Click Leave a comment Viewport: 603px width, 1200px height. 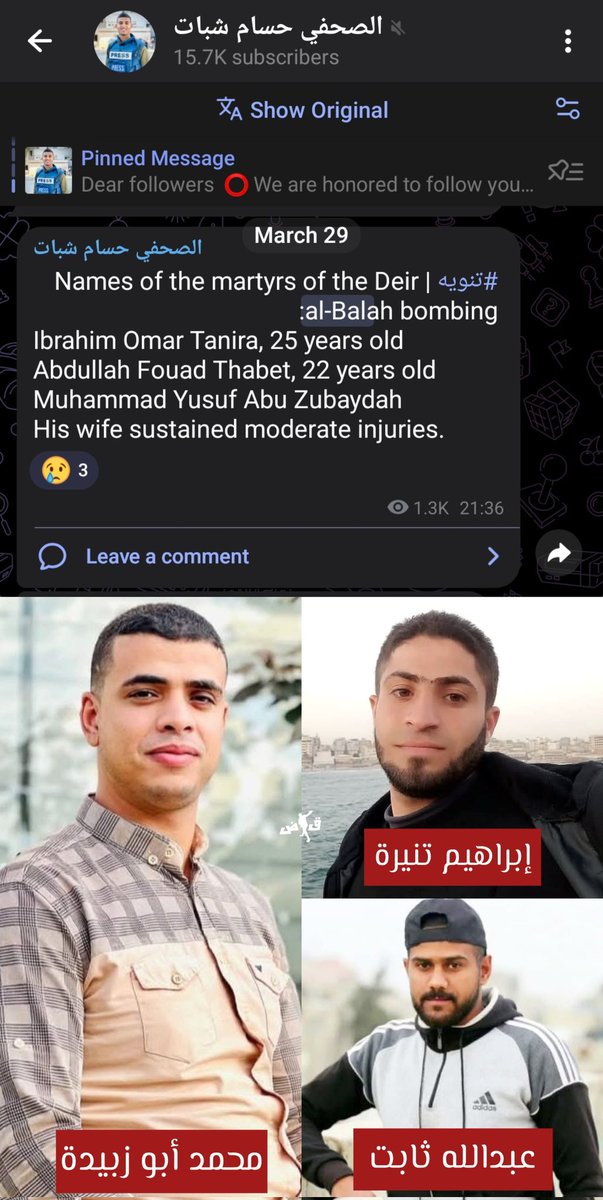[x=167, y=556]
